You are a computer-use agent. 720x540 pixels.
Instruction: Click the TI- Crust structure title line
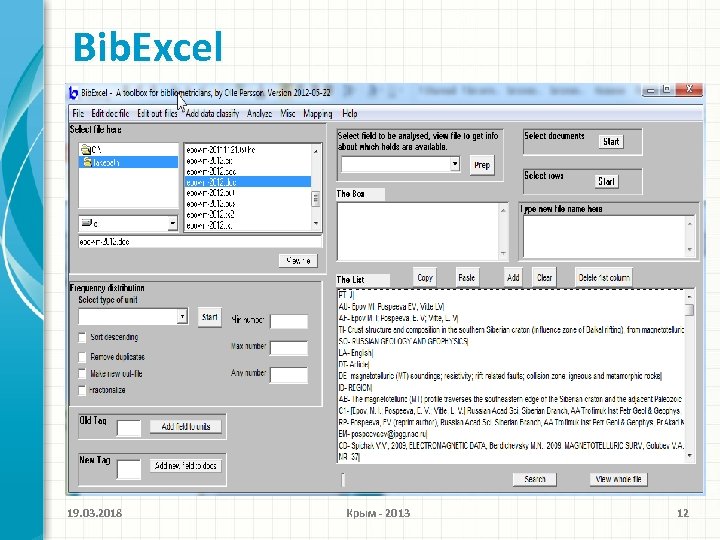tap(511, 330)
